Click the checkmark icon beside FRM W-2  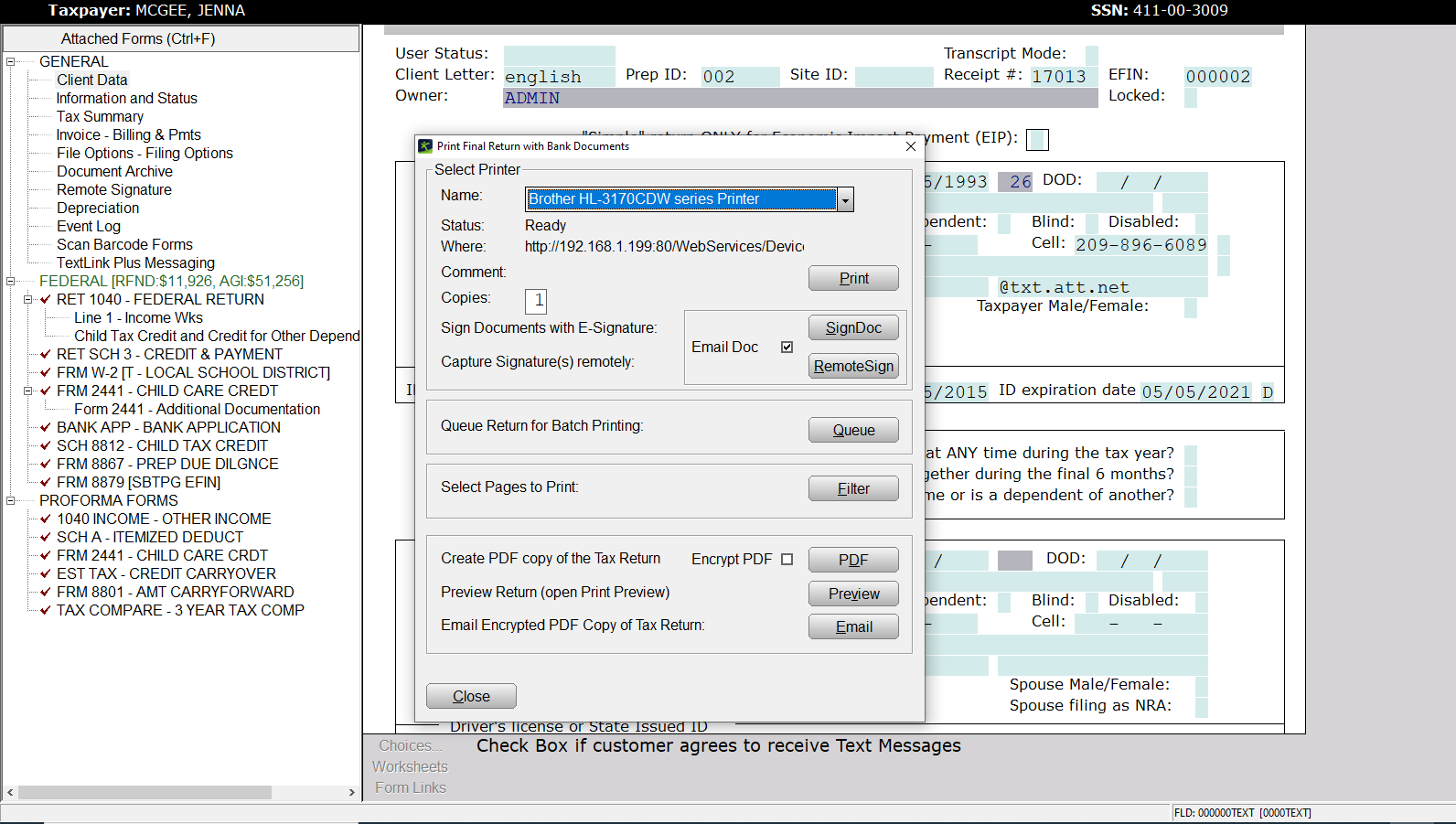coord(46,372)
